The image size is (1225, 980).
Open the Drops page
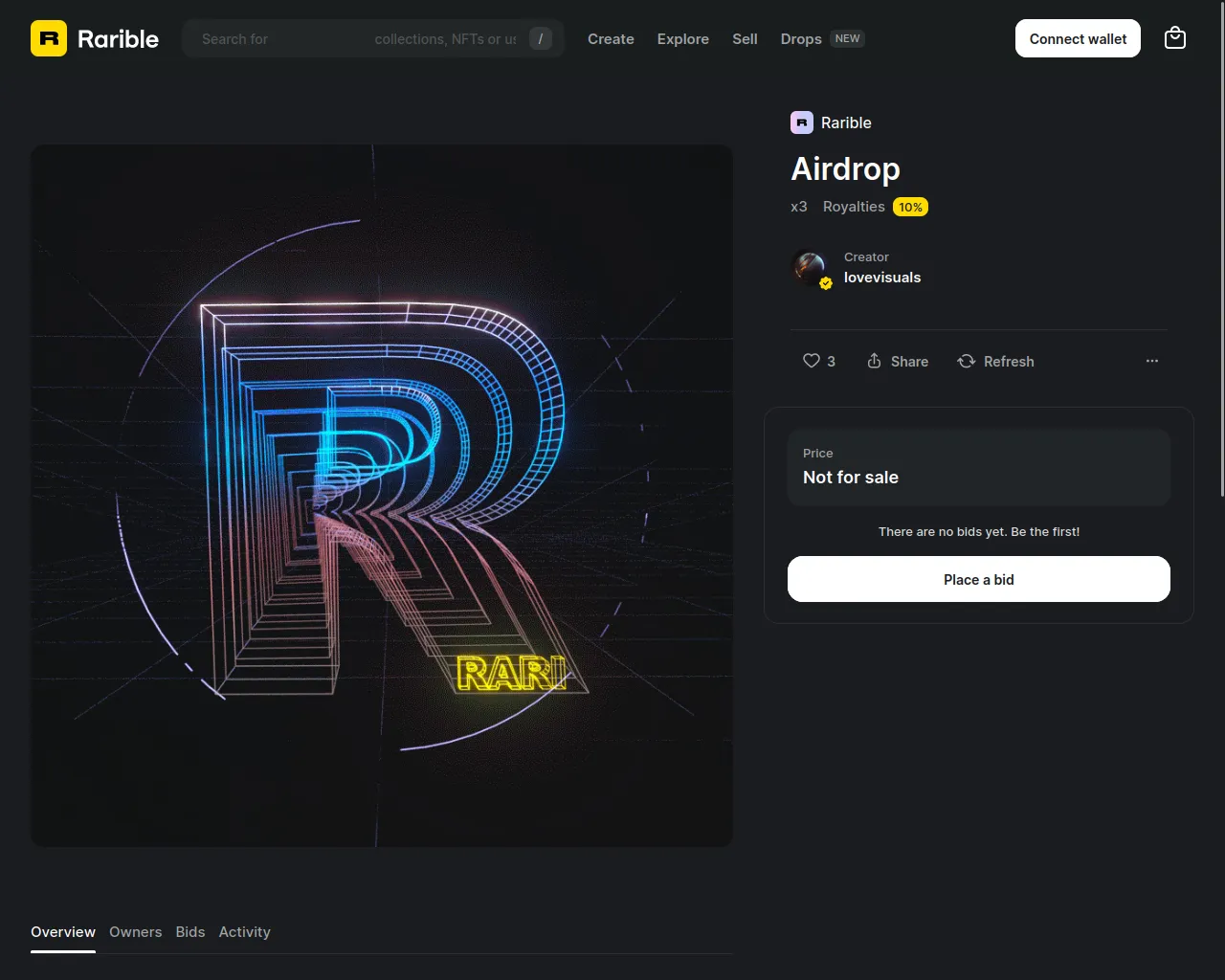coord(801,38)
